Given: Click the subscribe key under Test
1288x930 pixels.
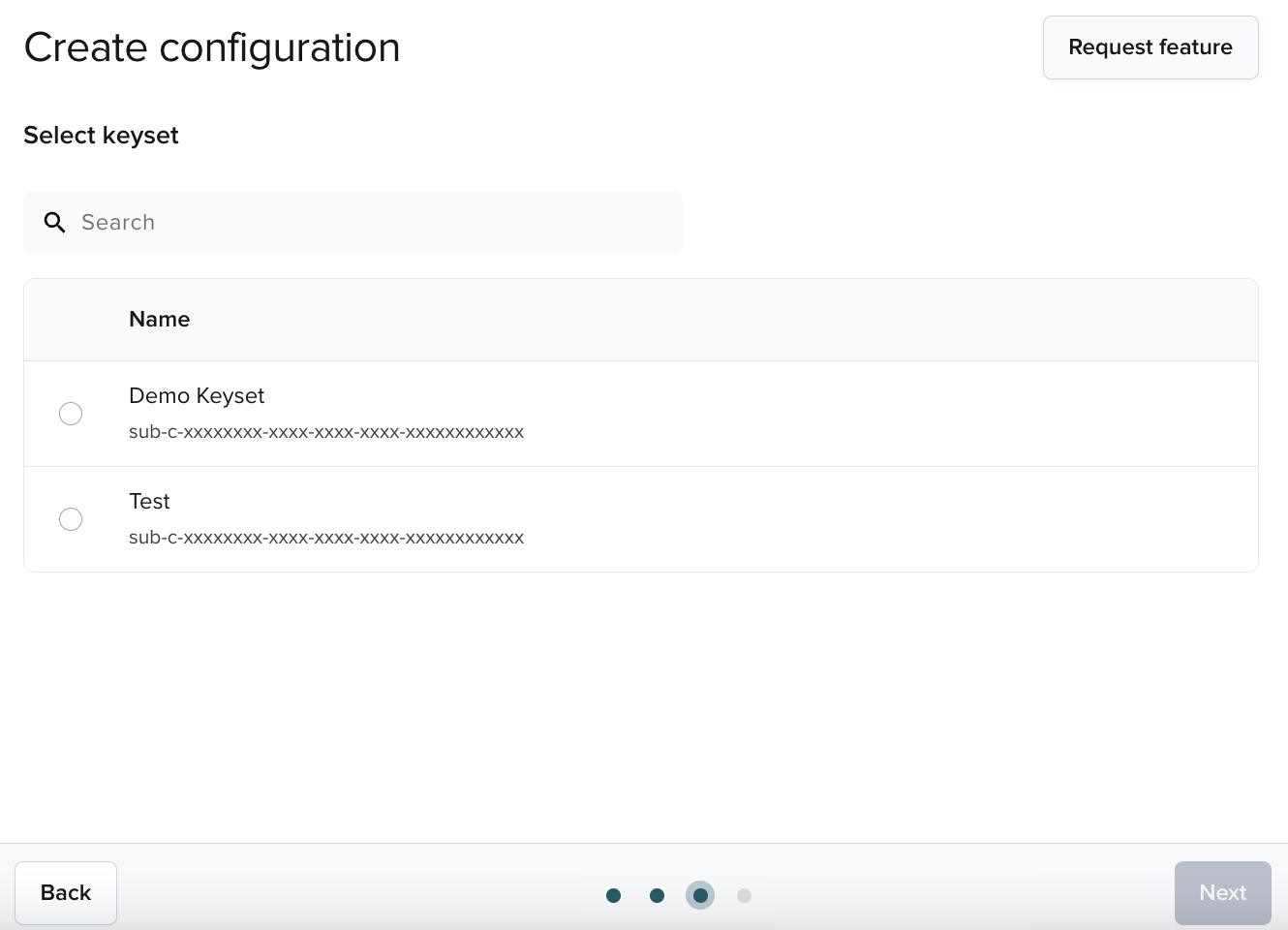Looking at the screenshot, I should pyautogui.click(x=326, y=538).
